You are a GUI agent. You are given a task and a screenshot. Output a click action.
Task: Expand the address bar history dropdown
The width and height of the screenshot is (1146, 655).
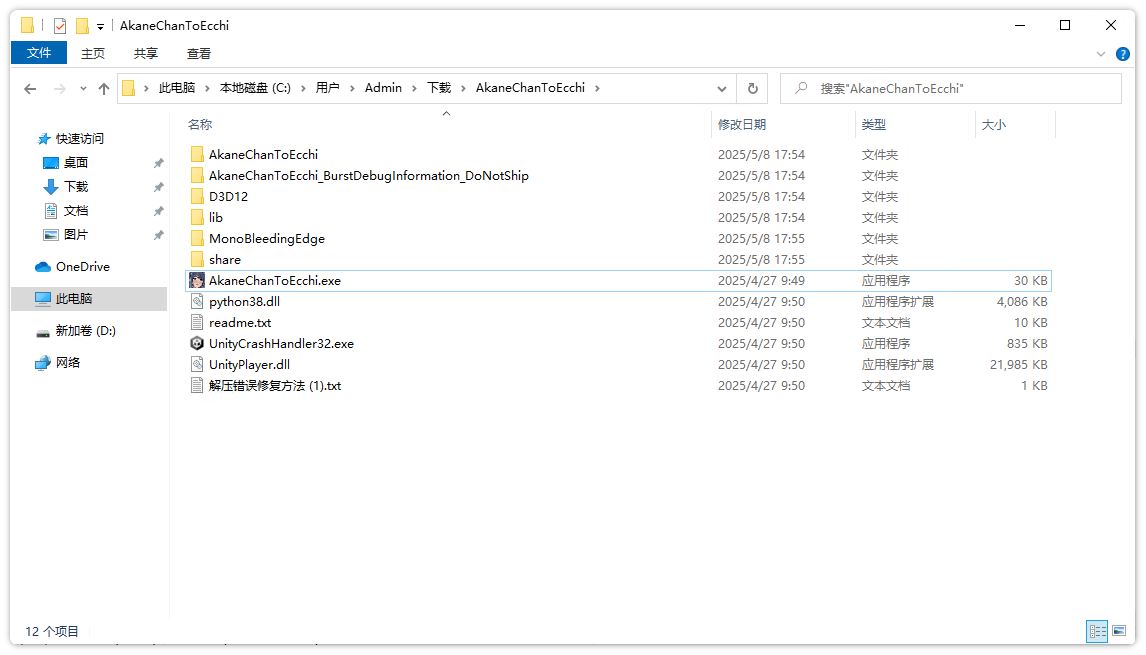click(x=721, y=88)
